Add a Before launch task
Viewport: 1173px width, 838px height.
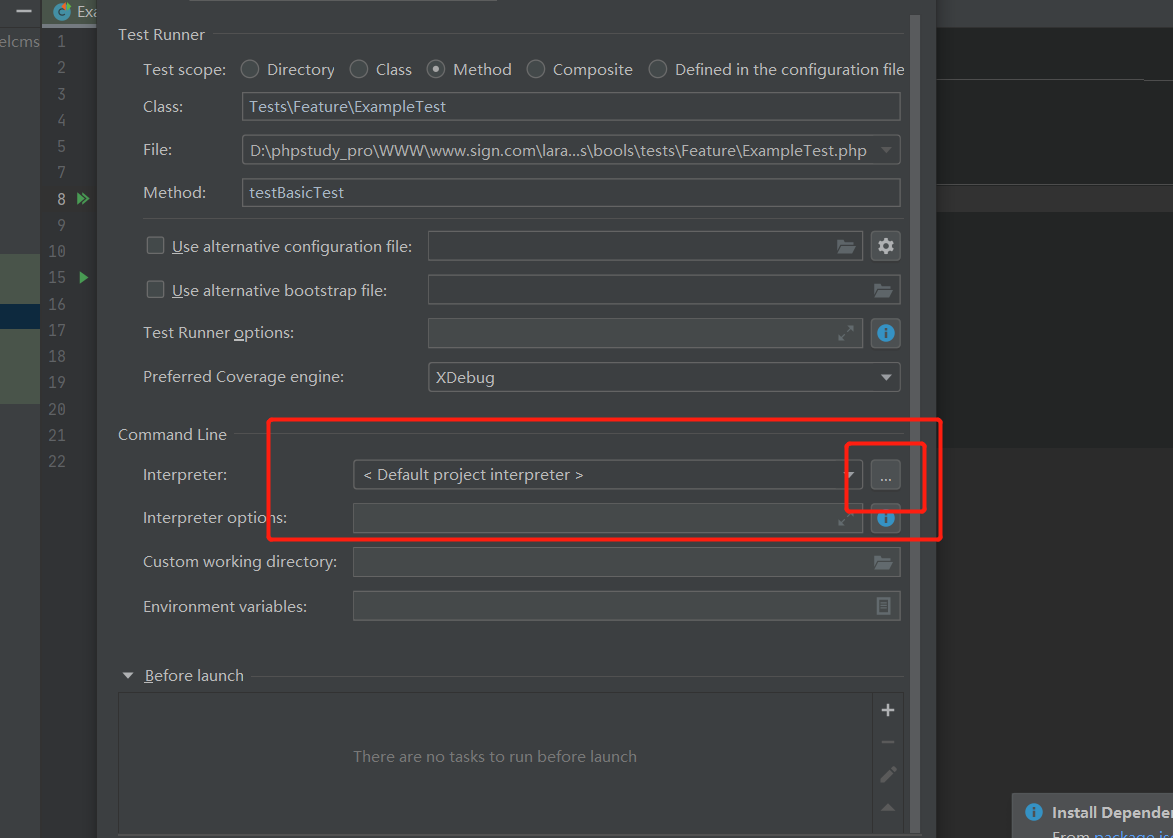click(x=888, y=710)
